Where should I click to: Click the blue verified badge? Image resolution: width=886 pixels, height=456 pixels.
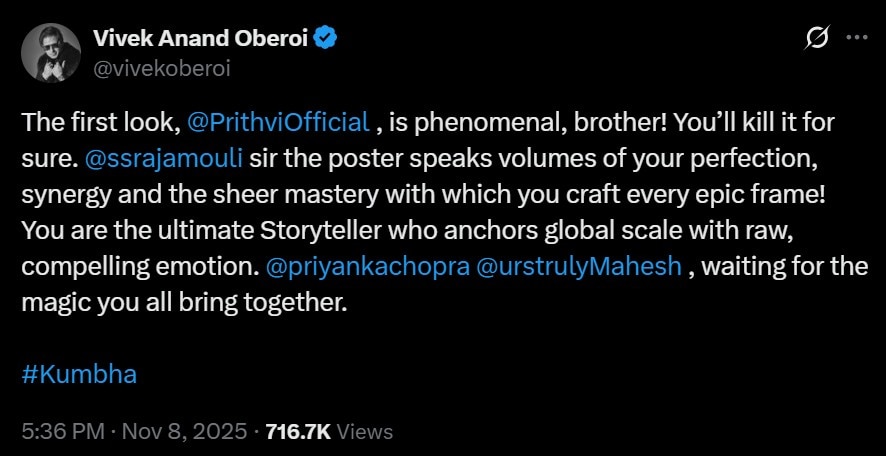click(x=326, y=40)
